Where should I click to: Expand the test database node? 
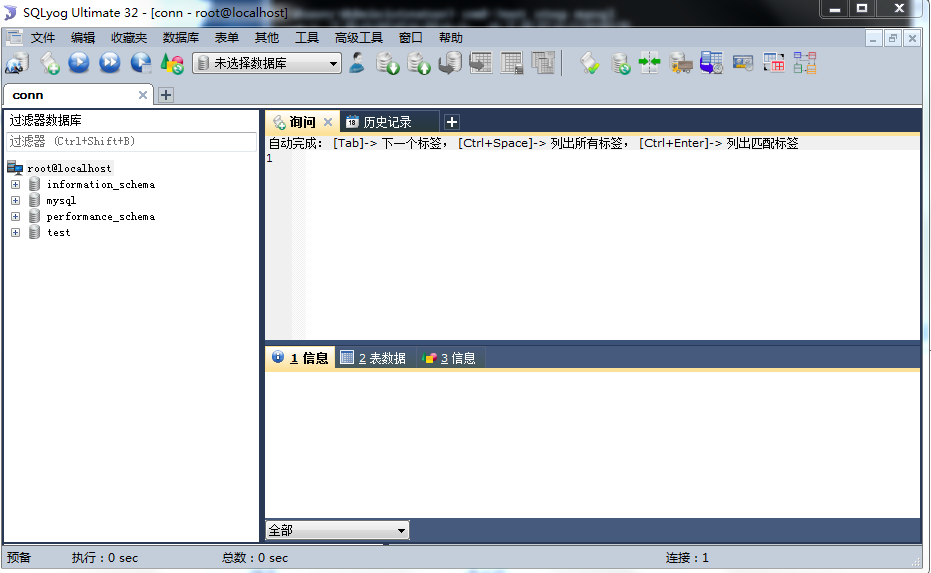(15, 233)
